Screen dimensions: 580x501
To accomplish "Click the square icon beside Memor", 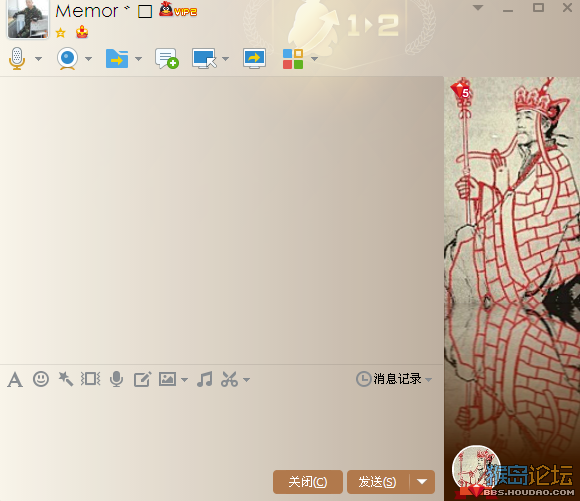I will (x=145, y=11).
